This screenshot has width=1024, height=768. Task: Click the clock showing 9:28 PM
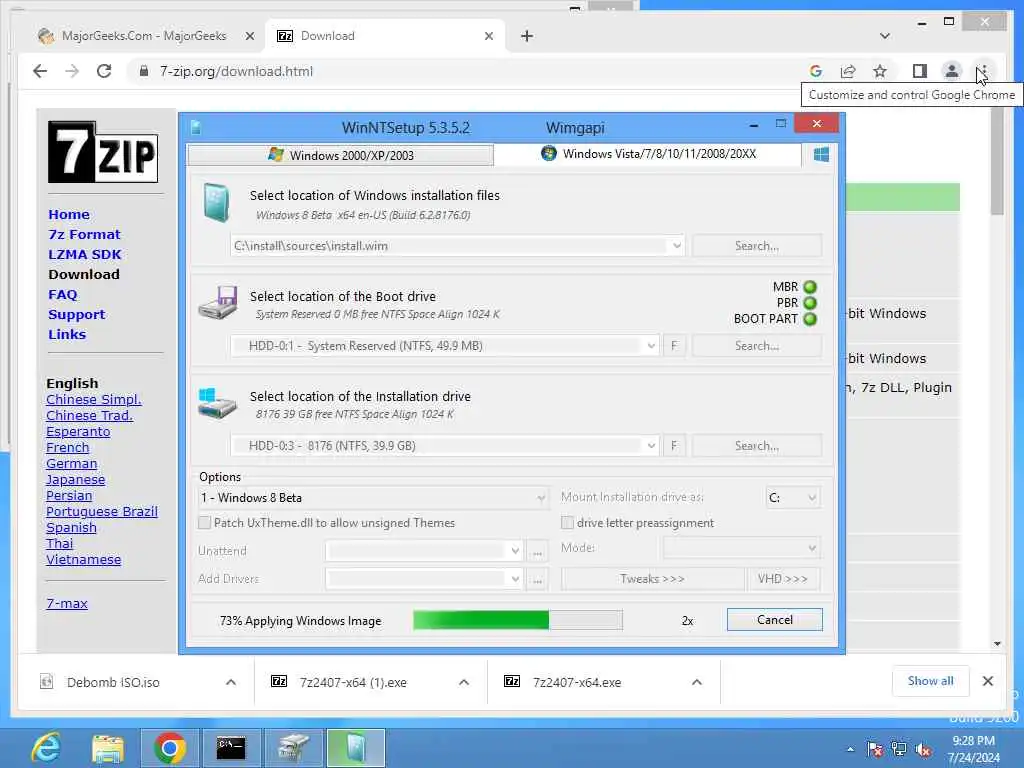[973, 741]
